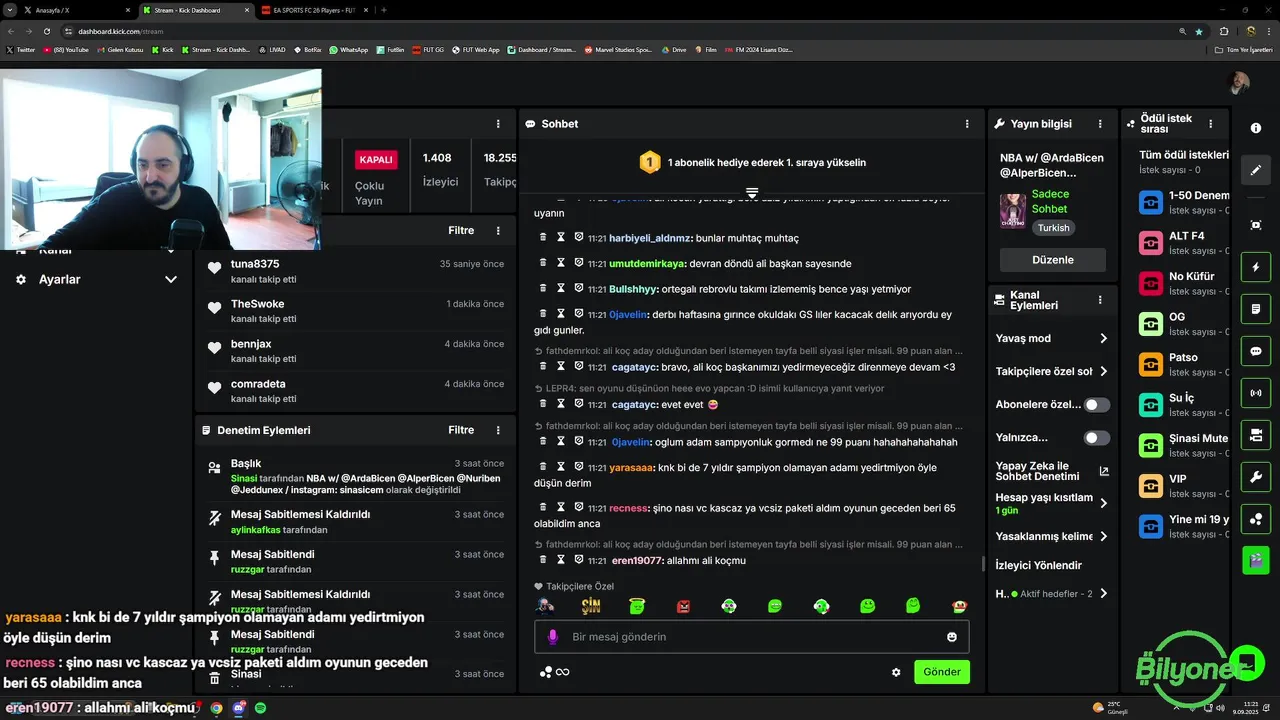Click the phone icon for No Küfür reward

(1151, 283)
